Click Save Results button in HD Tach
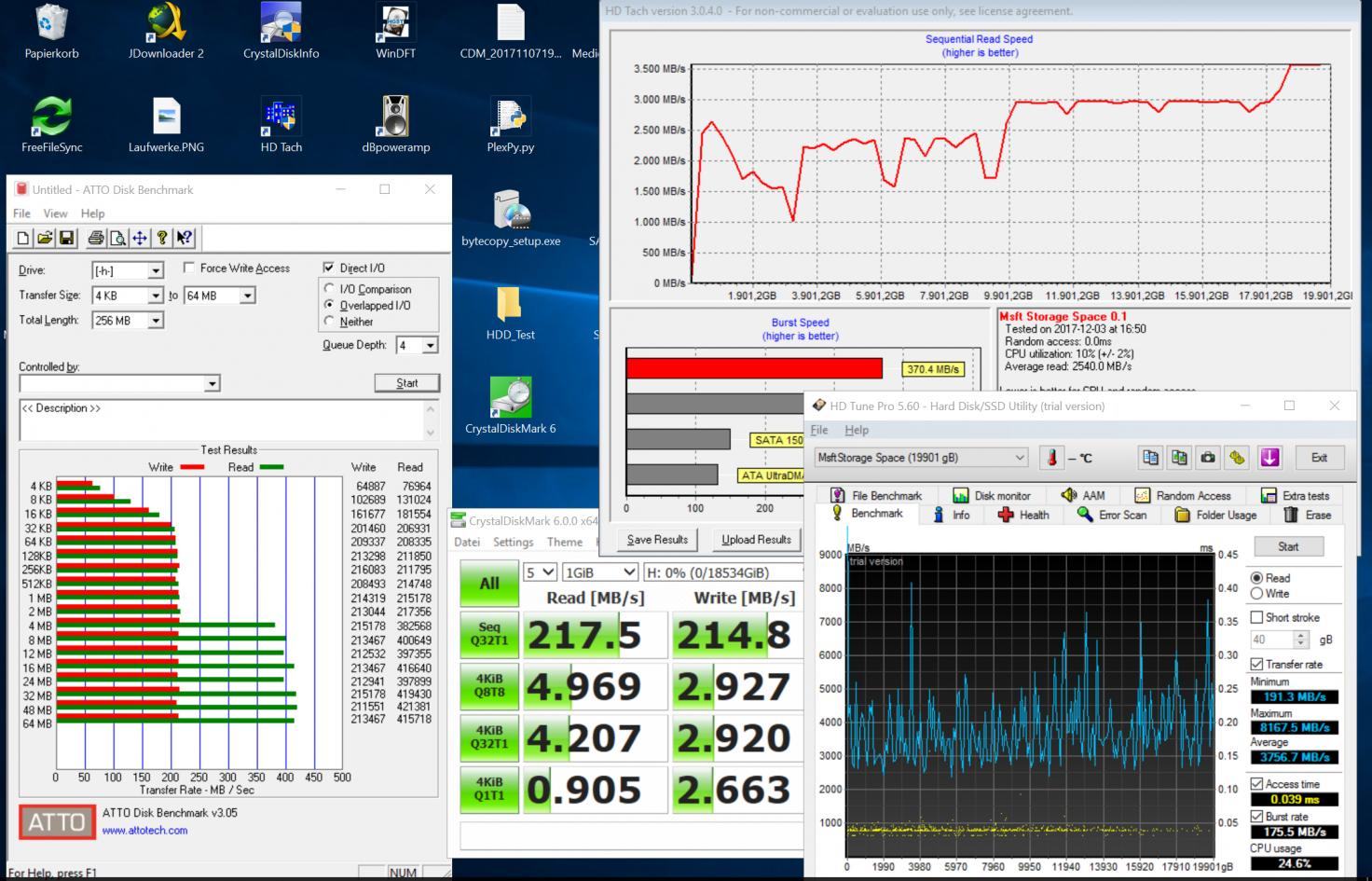Screen dimensions: 1372x881 (x=657, y=540)
